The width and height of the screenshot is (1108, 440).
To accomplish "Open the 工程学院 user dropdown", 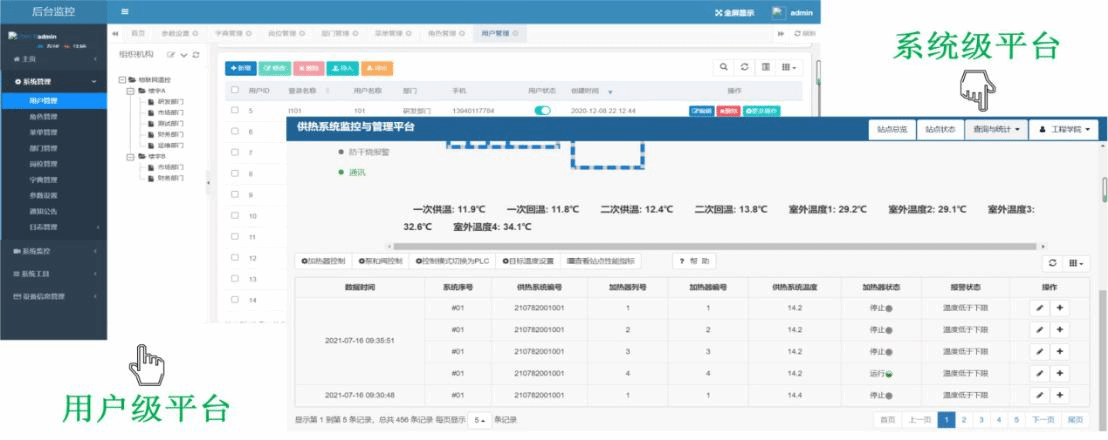I will [1063, 129].
